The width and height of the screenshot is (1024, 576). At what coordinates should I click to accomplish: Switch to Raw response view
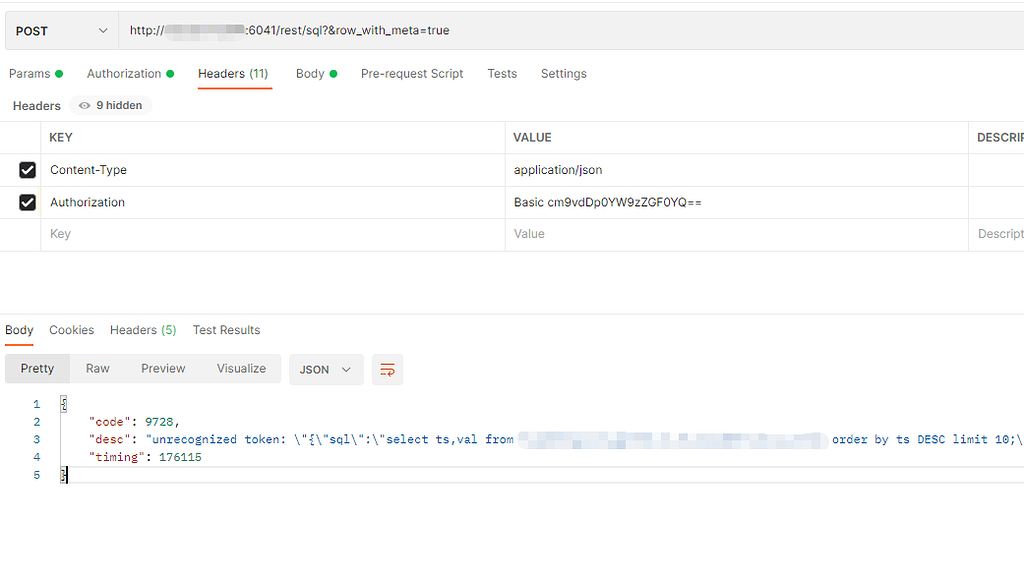point(97,368)
